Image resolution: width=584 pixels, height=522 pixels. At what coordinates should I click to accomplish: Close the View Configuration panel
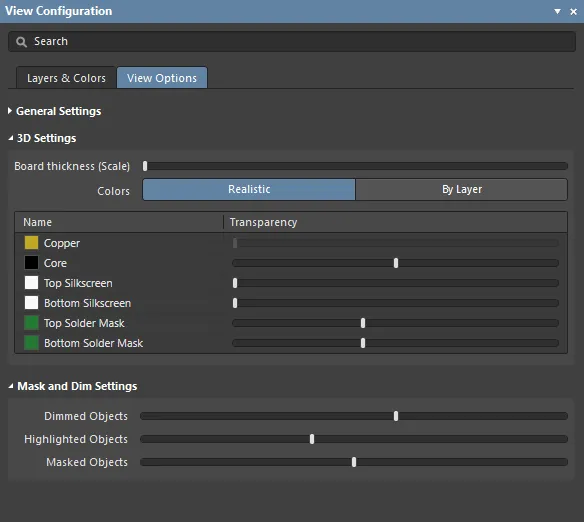[x=573, y=12]
